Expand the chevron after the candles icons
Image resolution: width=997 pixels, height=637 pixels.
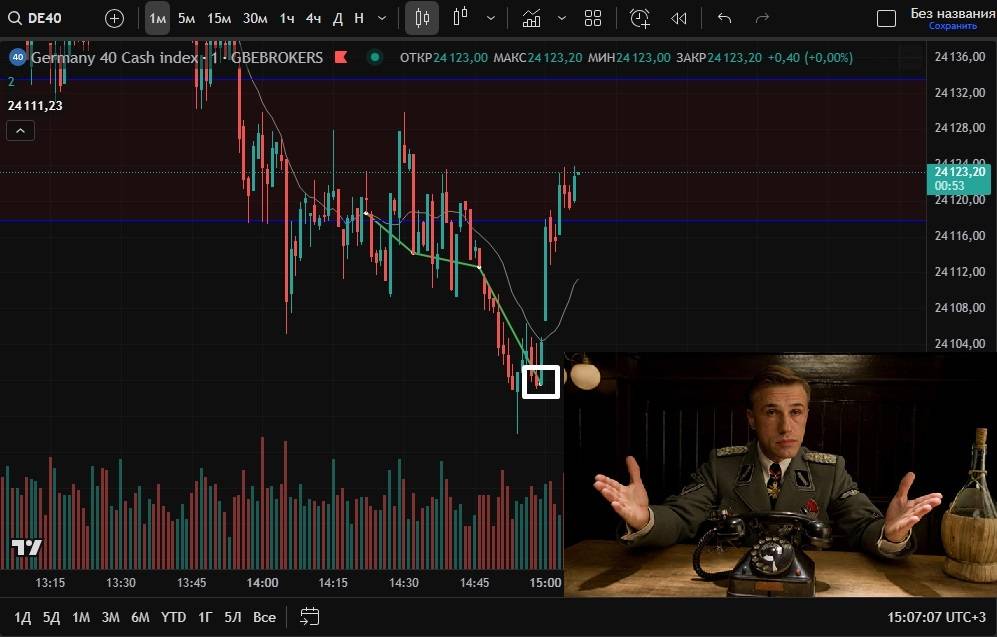click(x=491, y=18)
